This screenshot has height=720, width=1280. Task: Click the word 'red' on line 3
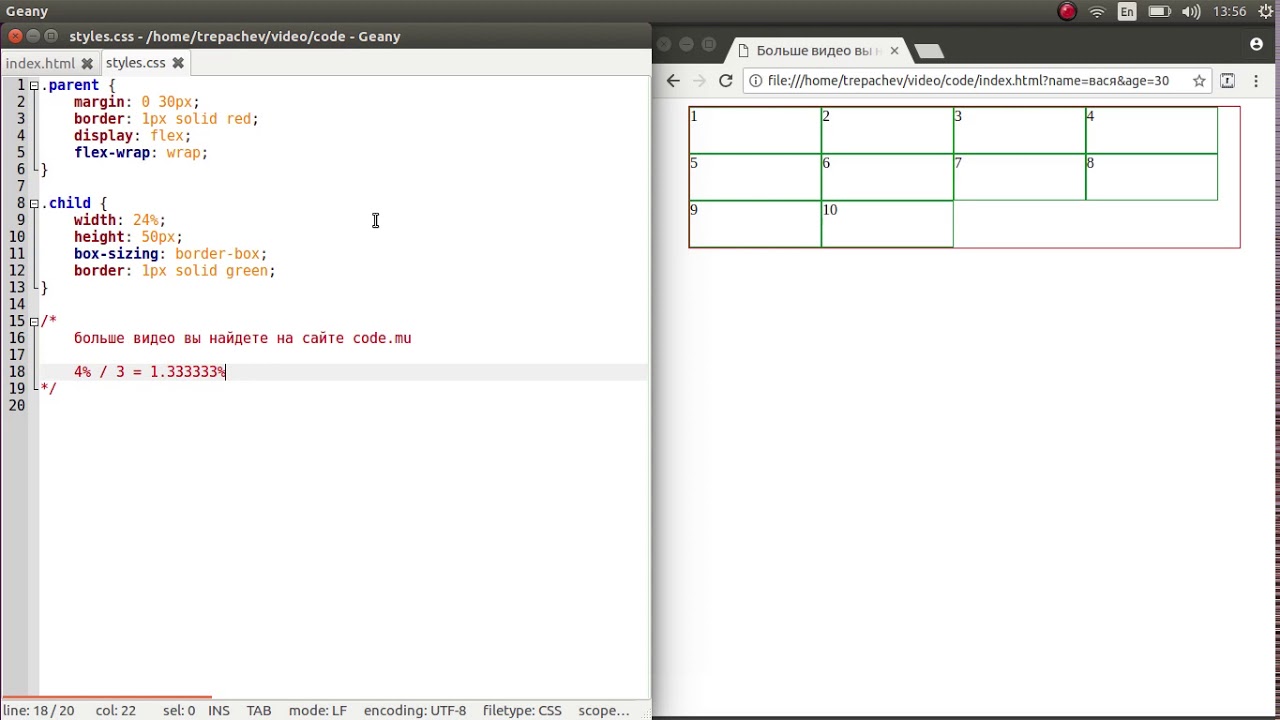coord(238,119)
